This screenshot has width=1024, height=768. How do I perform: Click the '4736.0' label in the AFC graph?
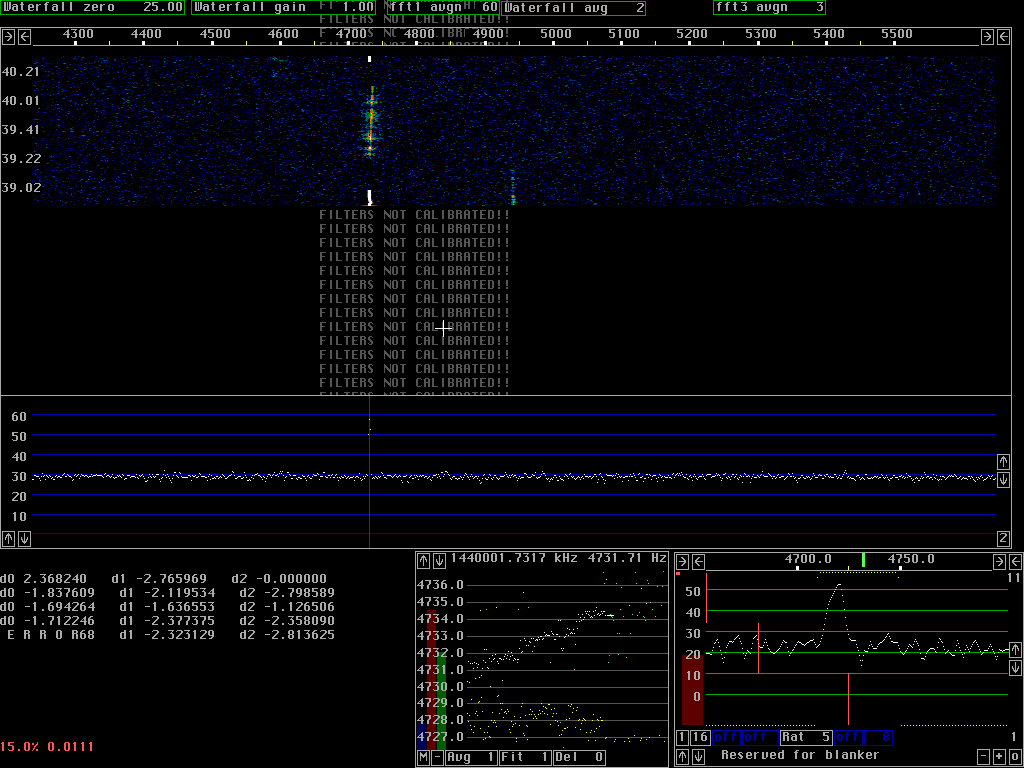pyautogui.click(x=440, y=584)
